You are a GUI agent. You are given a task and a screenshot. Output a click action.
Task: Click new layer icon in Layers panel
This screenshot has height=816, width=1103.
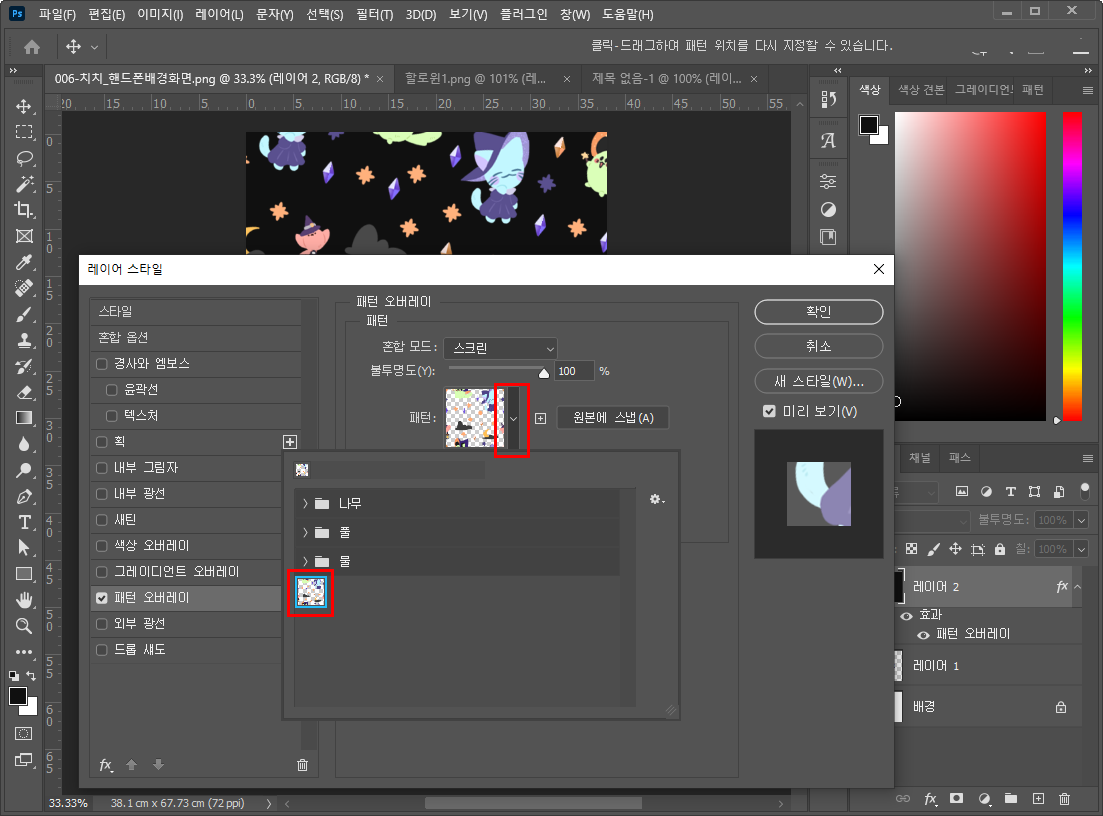(x=1038, y=798)
